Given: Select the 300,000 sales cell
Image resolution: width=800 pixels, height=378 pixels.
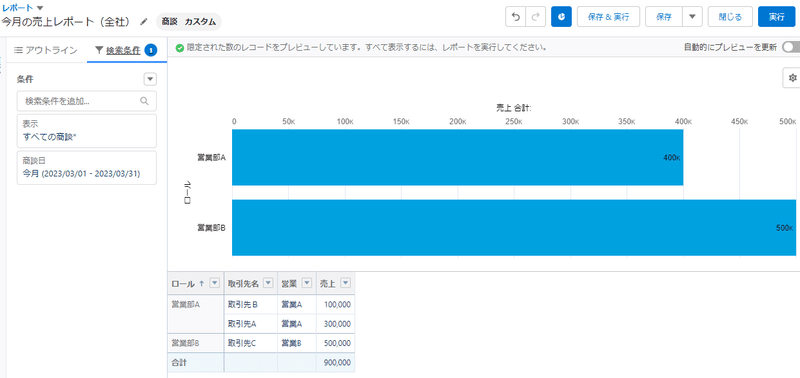Looking at the screenshot, I should [x=336, y=324].
